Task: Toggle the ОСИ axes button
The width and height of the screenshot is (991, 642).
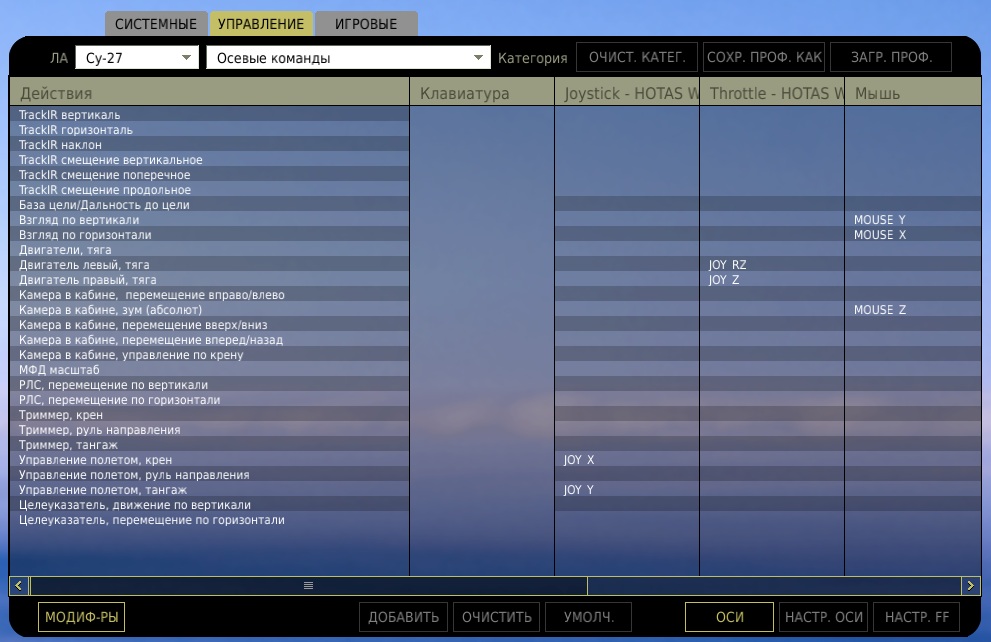Action: point(729,617)
